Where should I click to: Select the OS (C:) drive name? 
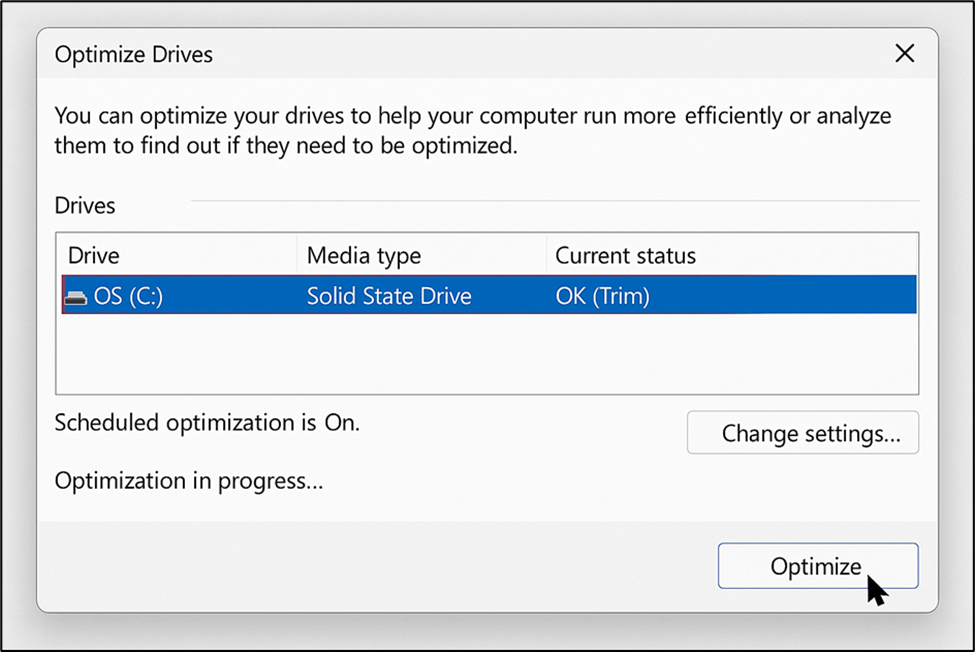pos(128,296)
